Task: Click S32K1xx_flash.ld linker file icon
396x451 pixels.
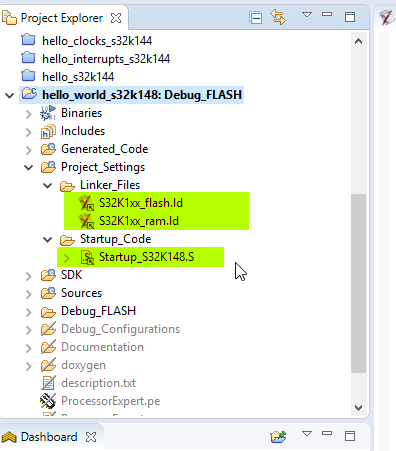Action: [86, 203]
